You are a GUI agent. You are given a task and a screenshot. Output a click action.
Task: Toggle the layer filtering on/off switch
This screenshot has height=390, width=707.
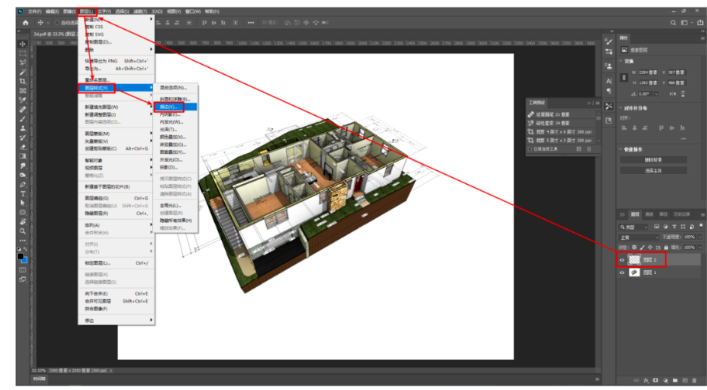[701, 226]
